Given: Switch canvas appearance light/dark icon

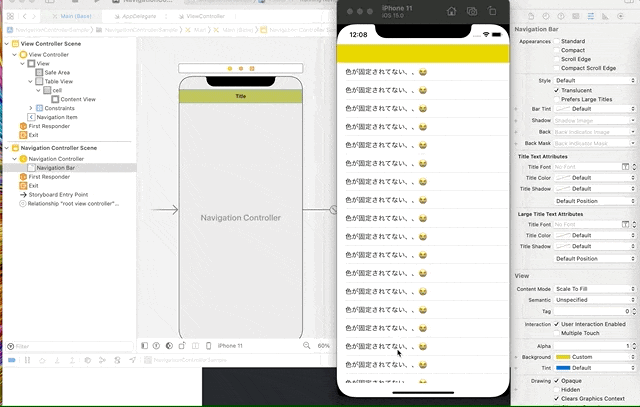Looking at the screenshot, I should pos(169,346).
